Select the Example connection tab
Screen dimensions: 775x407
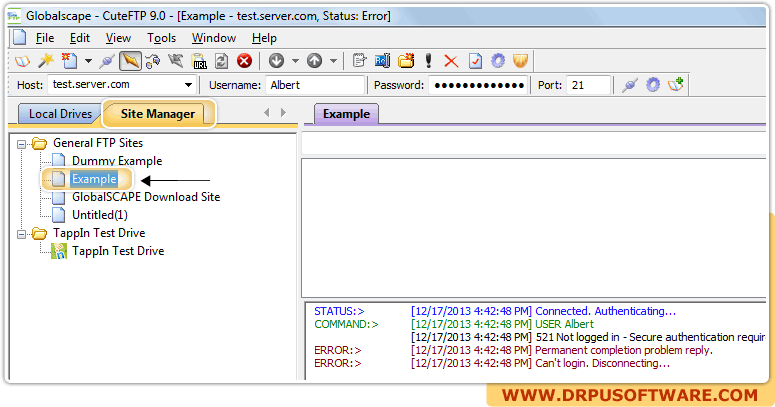pyautogui.click(x=346, y=114)
